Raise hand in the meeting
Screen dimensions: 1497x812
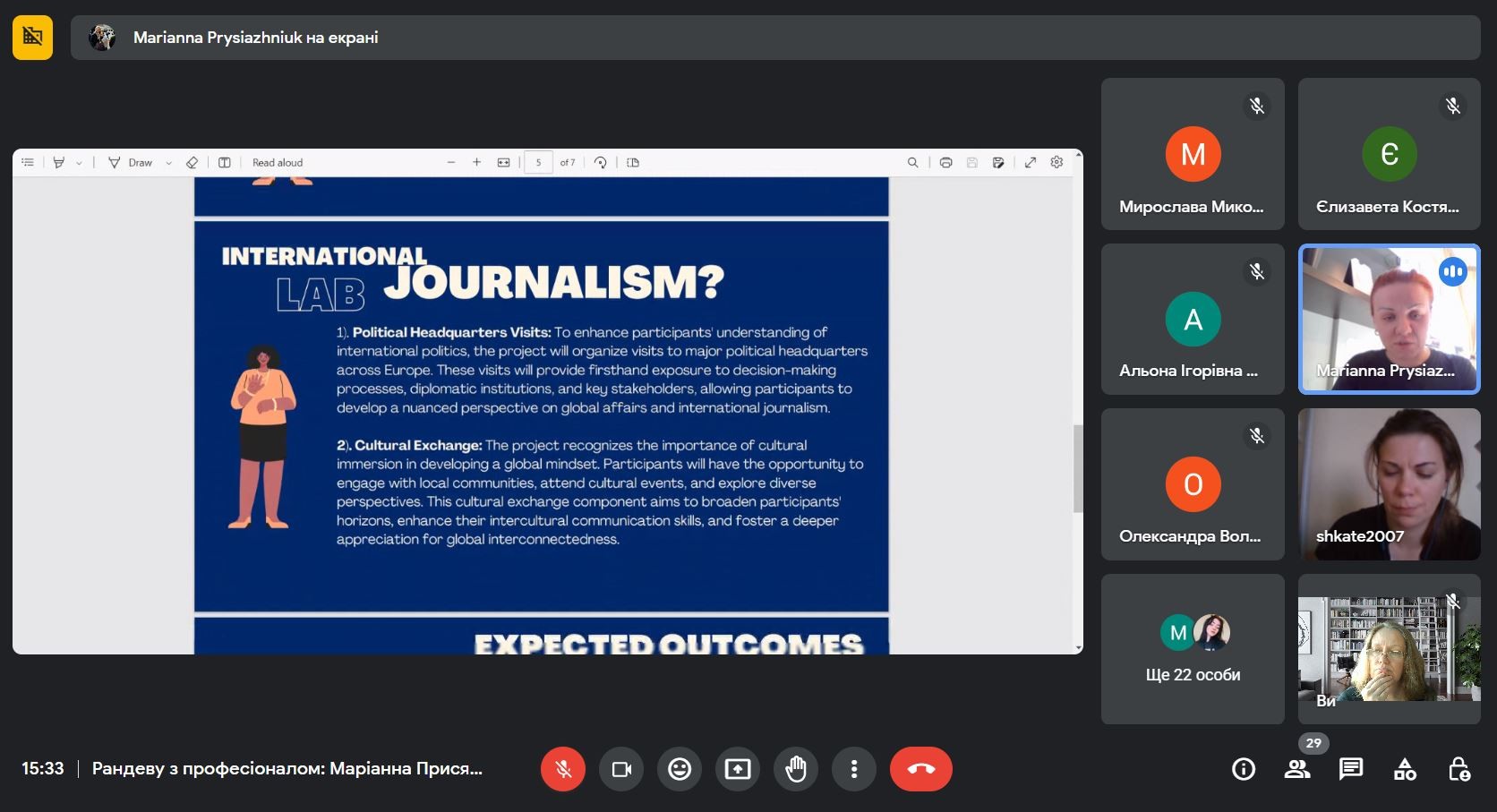(796, 769)
